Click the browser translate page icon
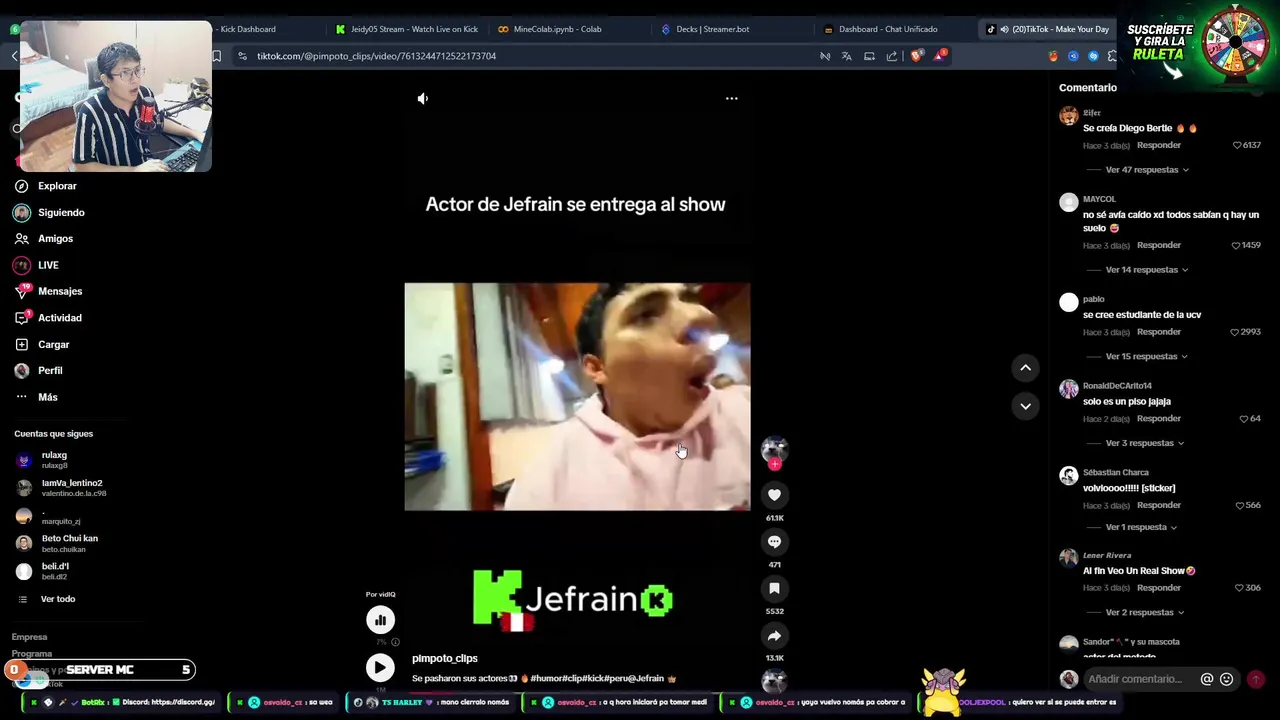Viewport: 1280px width, 720px height. (847, 56)
